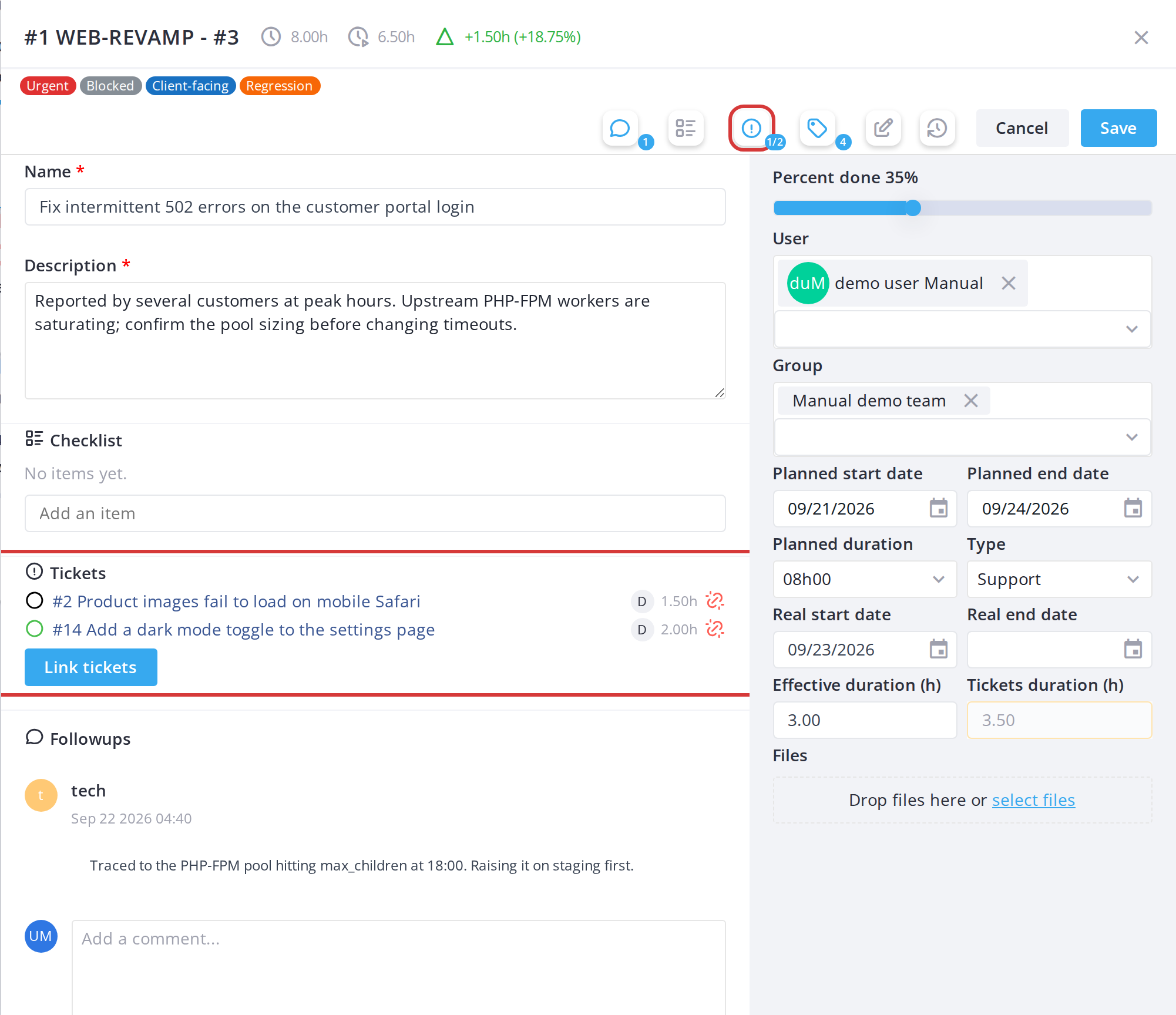The width and height of the screenshot is (1176, 1015).
Task: Open the Planned duration 08h00 dropdown
Action: (x=865, y=579)
